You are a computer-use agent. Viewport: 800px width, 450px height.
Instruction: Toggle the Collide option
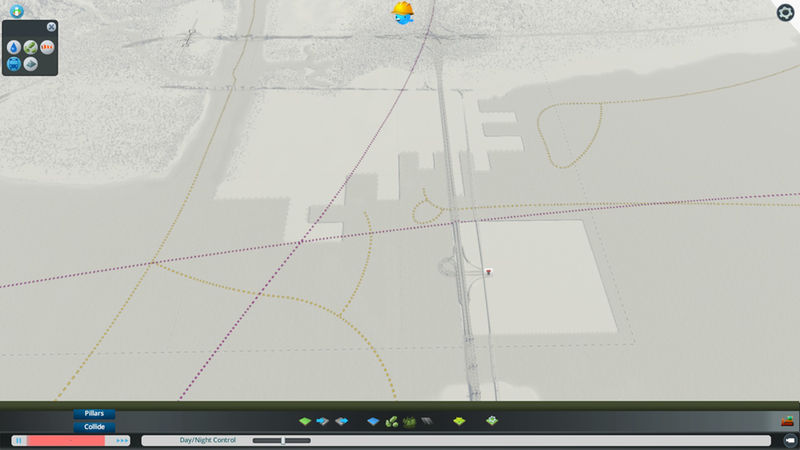pyautogui.click(x=94, y=427)
